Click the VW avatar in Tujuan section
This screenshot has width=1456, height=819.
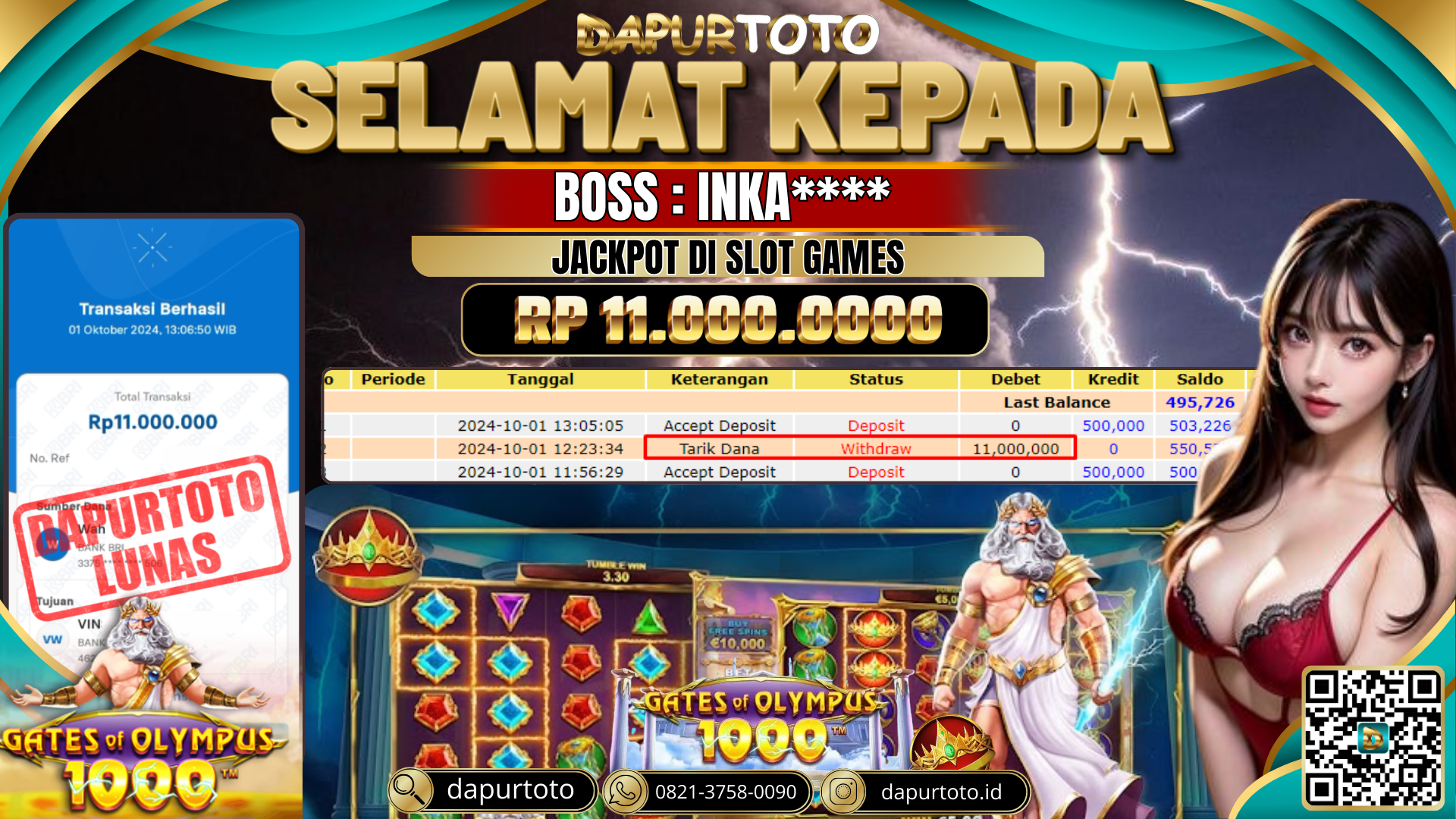click(x=52, y=639)
